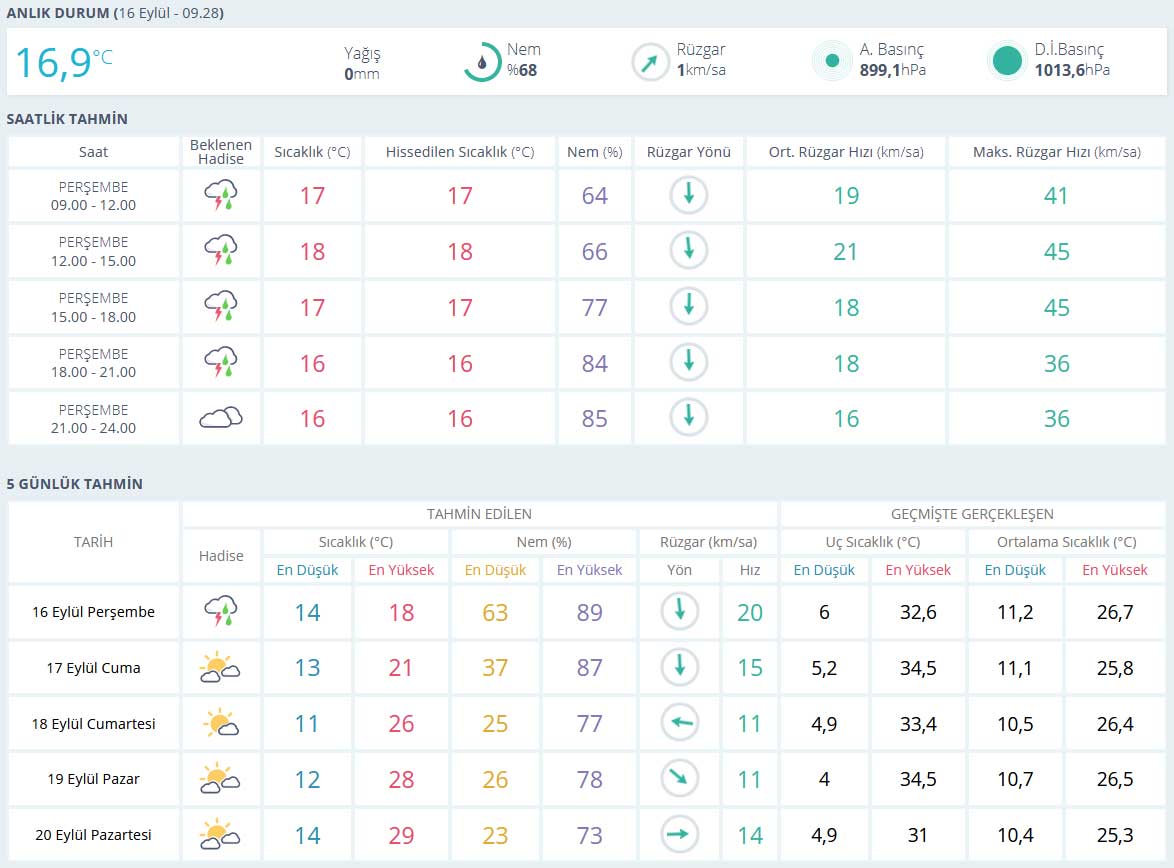Image resolution: width=1174 pixels, height=868 pixels.
Task: Click the current wind direction arrow beside Rüzgar
Action: (x=650, y=62)
